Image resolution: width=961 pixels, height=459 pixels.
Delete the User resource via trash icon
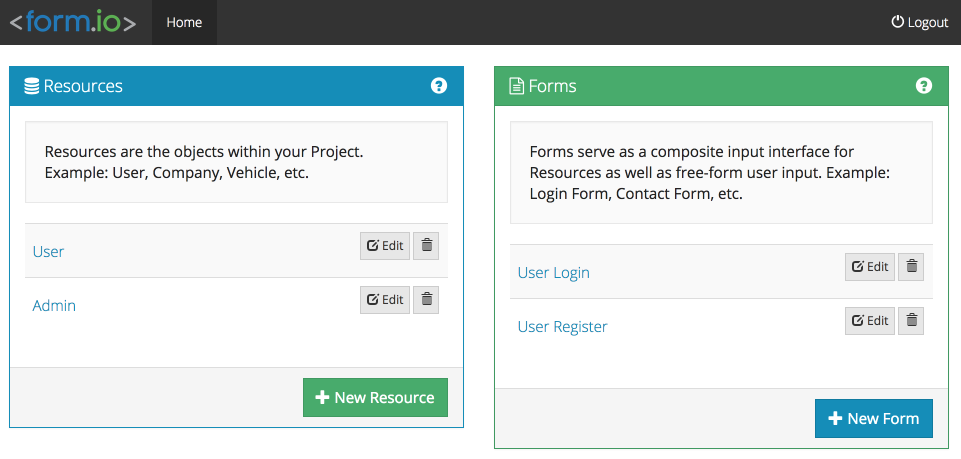point(426,246)
